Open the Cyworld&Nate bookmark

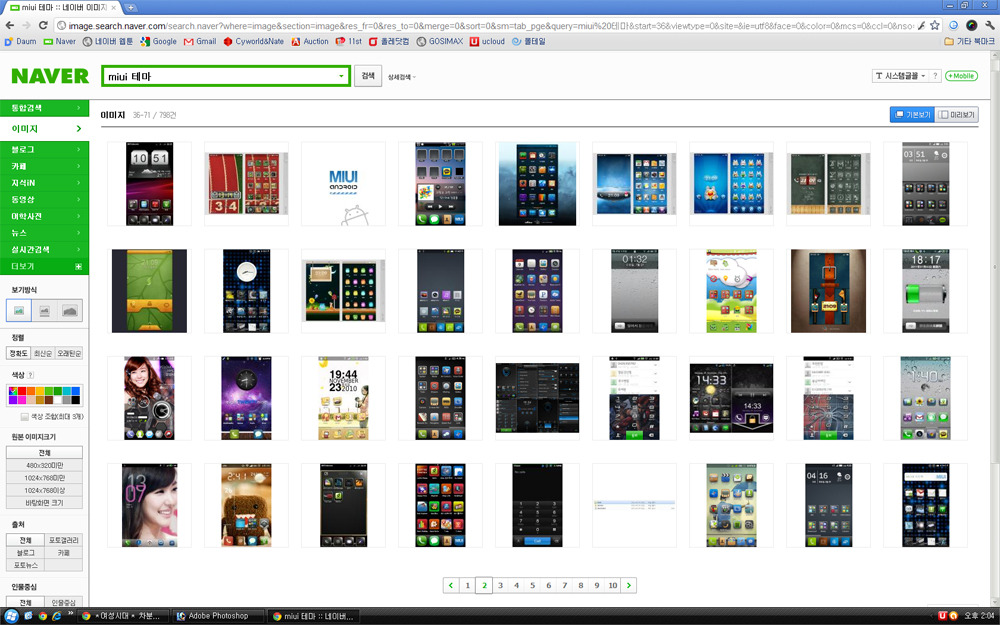click(253, 41)
